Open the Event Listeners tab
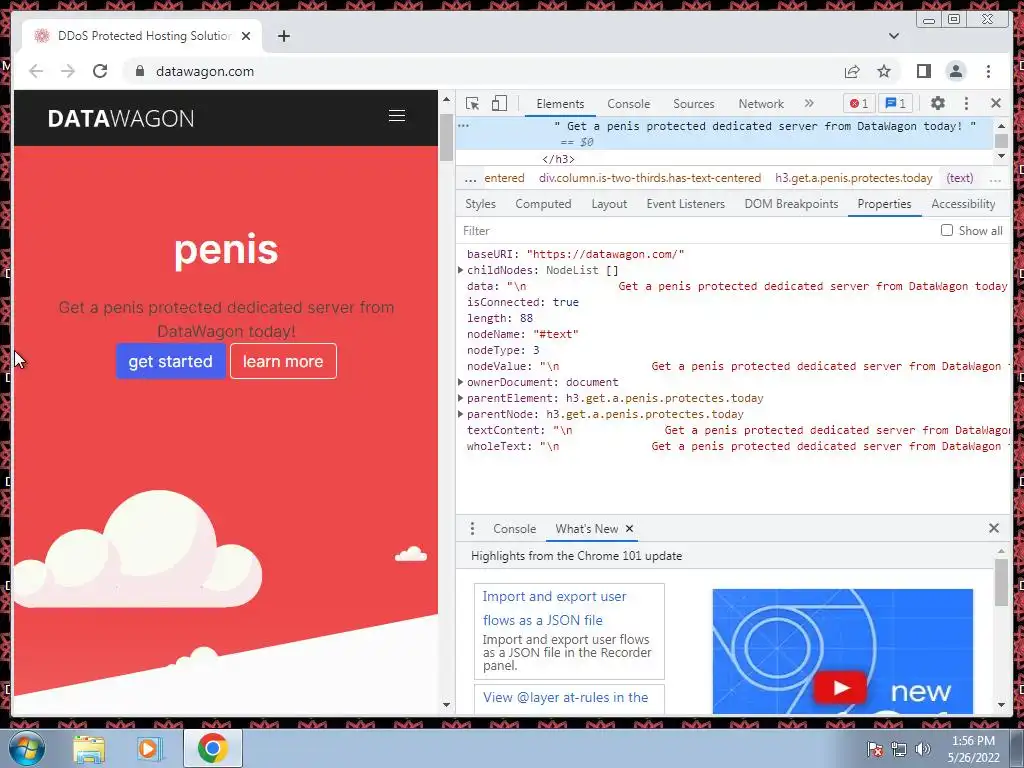 (x=686, y=204)
